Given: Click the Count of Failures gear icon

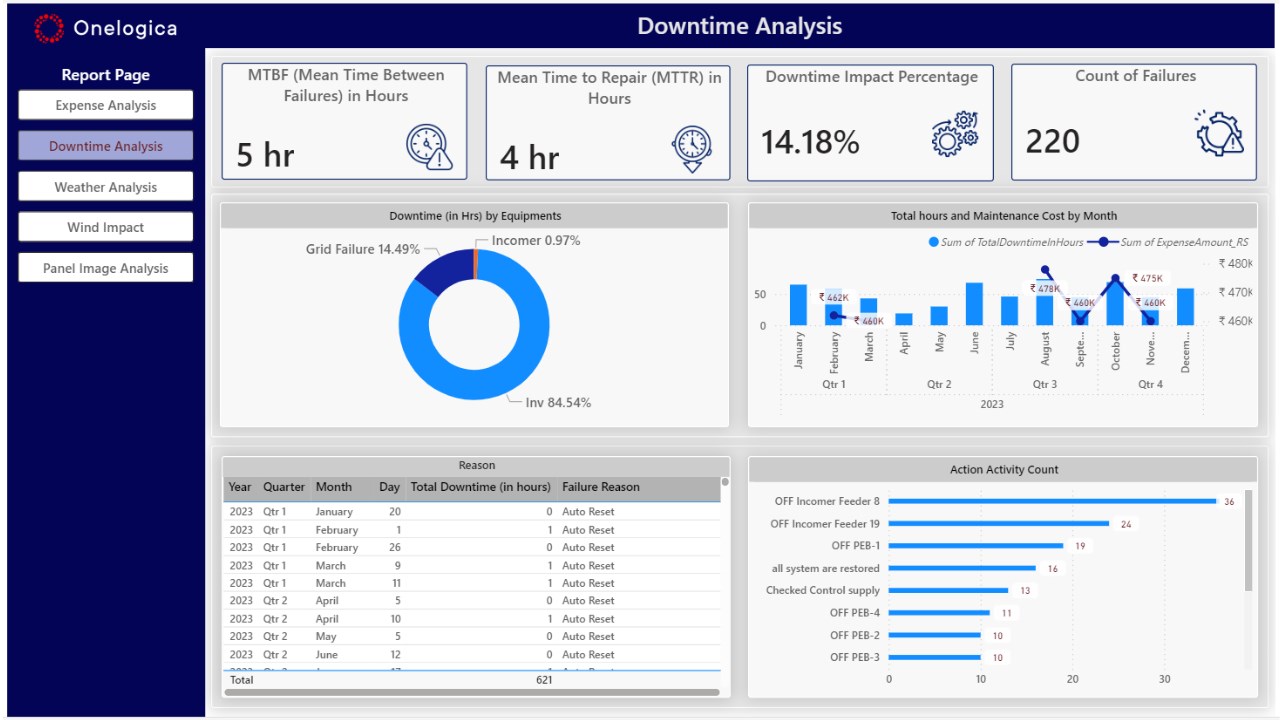Looking at the screenshot, I should point(1220,133).
